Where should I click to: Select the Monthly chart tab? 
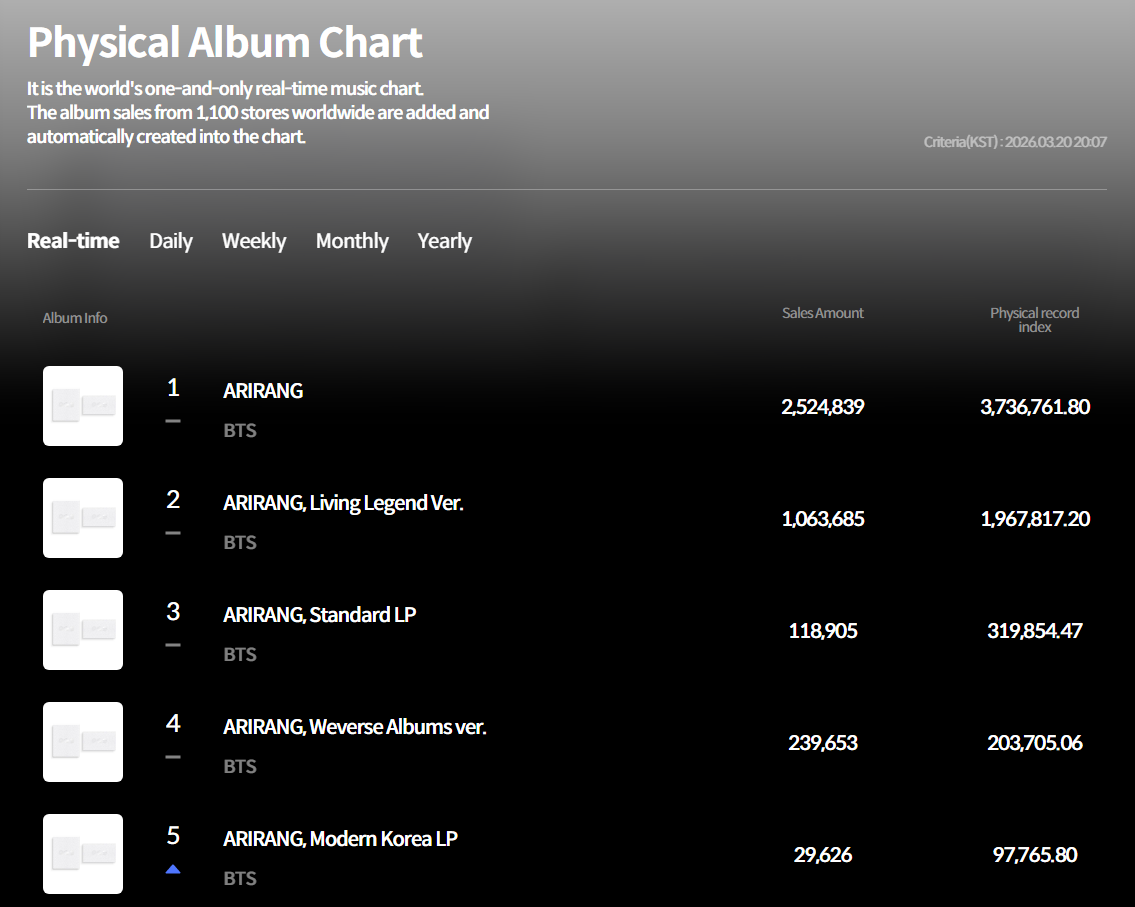352,241
